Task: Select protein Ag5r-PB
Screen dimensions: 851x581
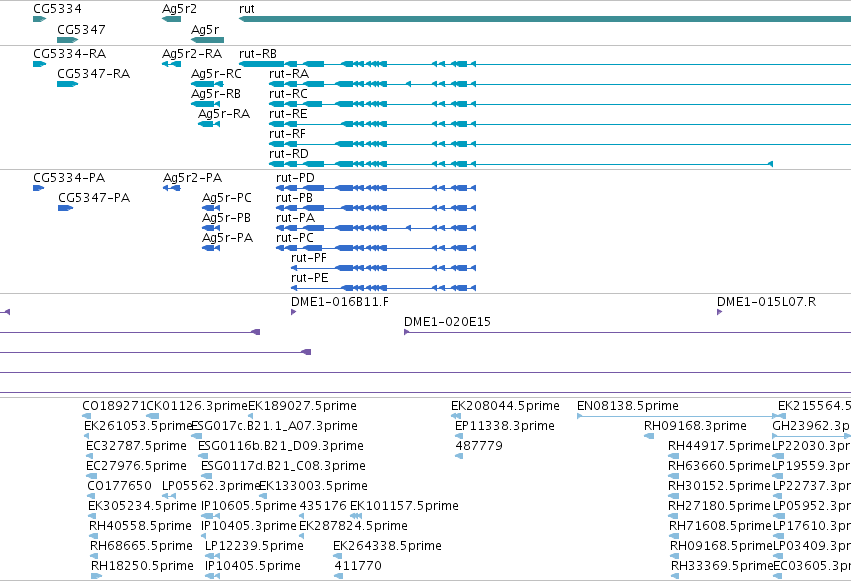Action: click(x=226, y=218)
